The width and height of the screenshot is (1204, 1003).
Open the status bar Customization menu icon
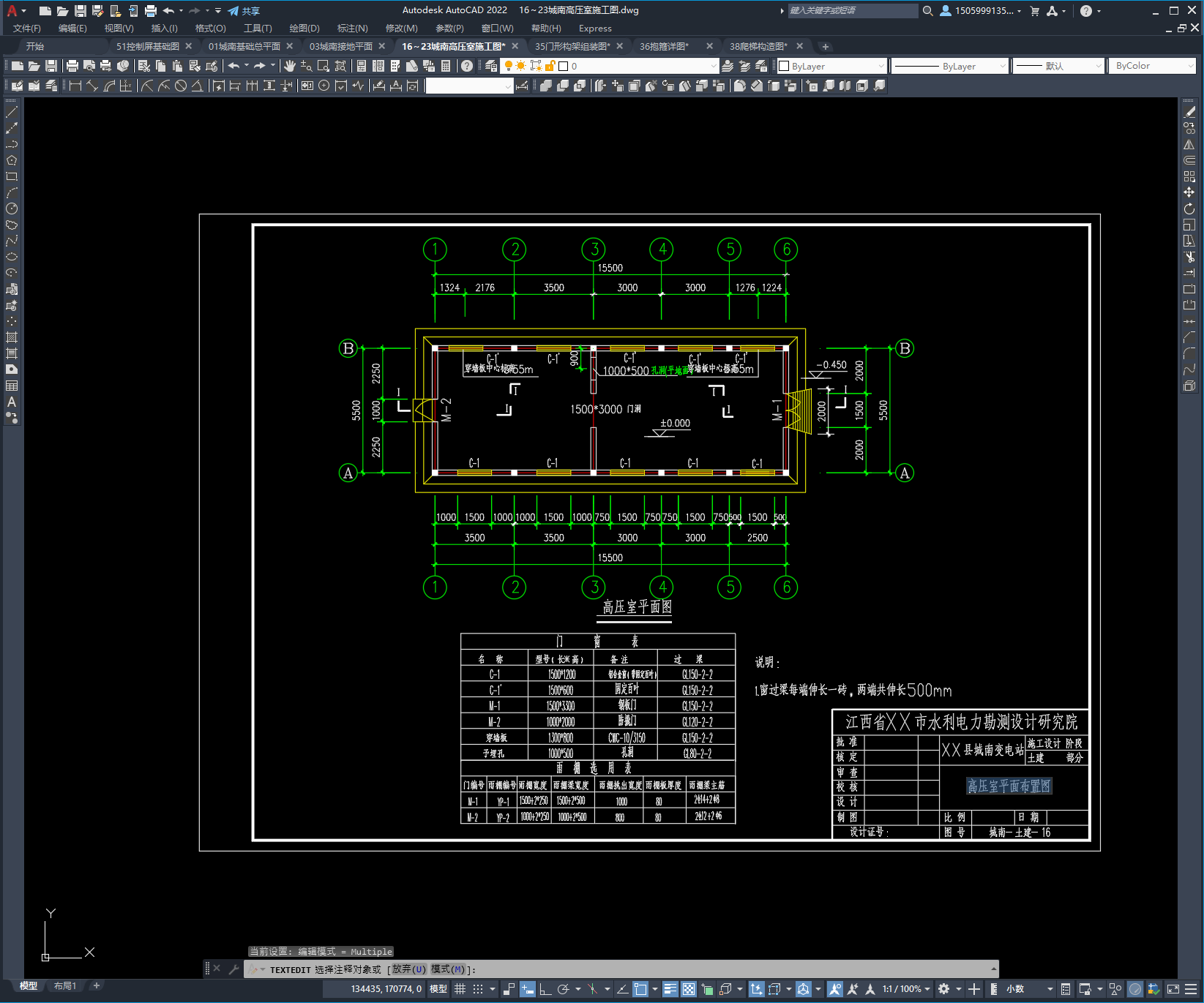[x=1191, y=989]
